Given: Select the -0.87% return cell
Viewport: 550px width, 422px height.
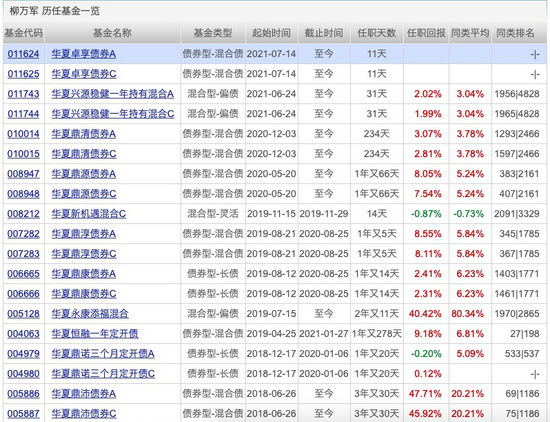Looking at the screenshot, I should pos(426,214).
